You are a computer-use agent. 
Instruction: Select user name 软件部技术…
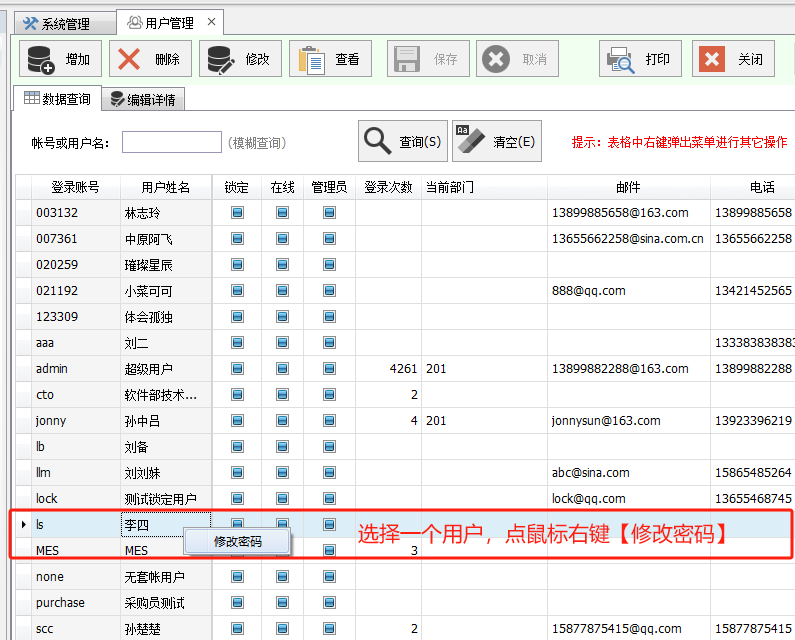click(161, 395)
